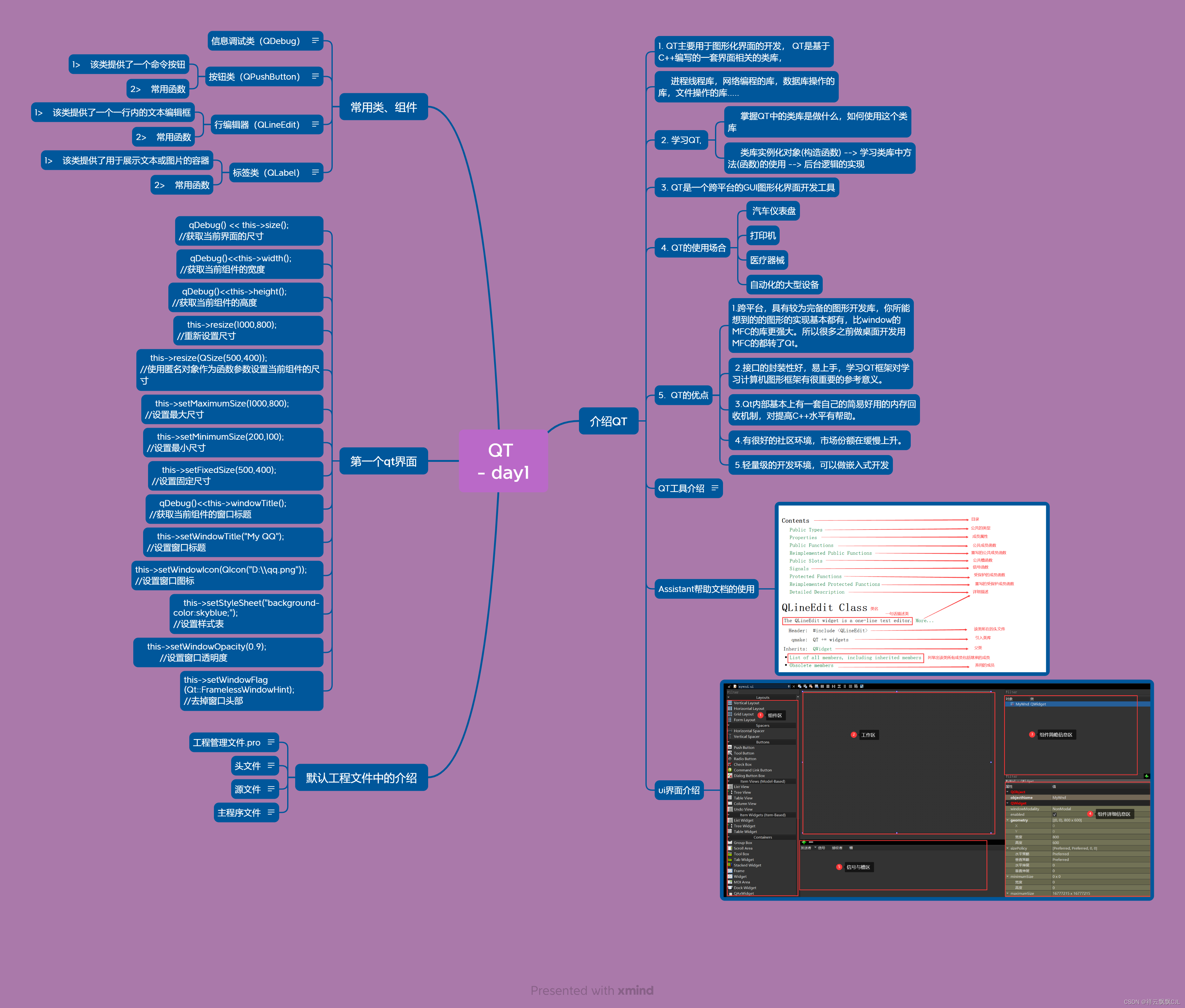Select the central QT - day1 topic
Screen dimensions: 1185x1008
point(503,461)
